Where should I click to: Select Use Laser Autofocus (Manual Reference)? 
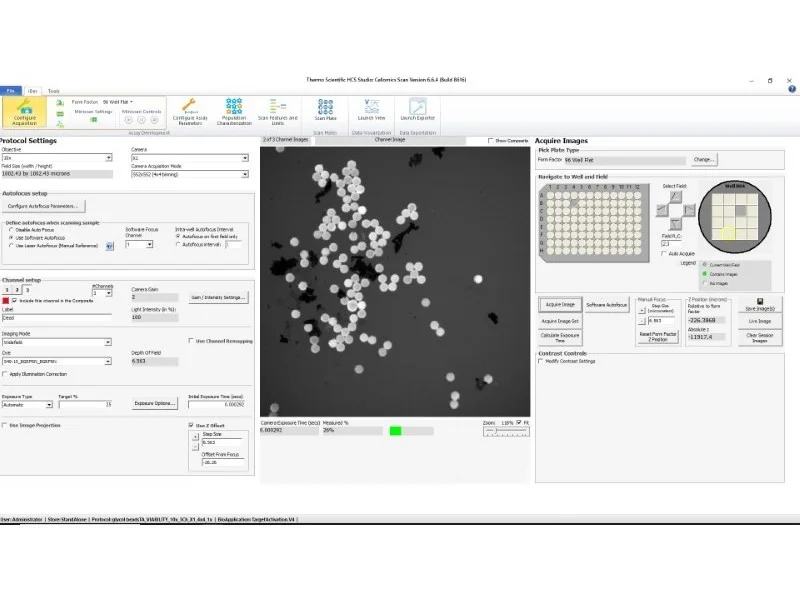pos(10,246)
